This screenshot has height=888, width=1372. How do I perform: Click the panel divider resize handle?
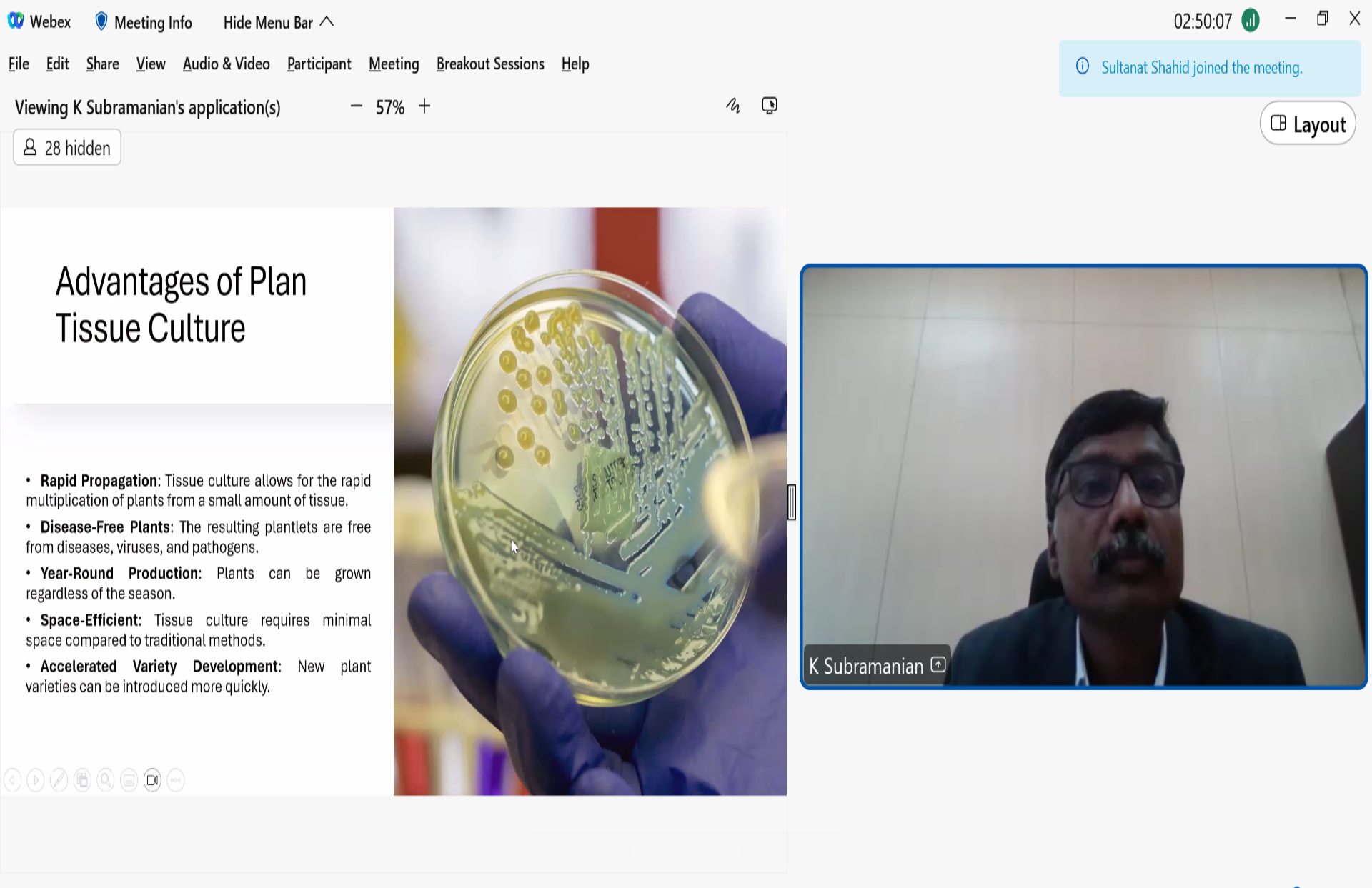click(792, 502)
